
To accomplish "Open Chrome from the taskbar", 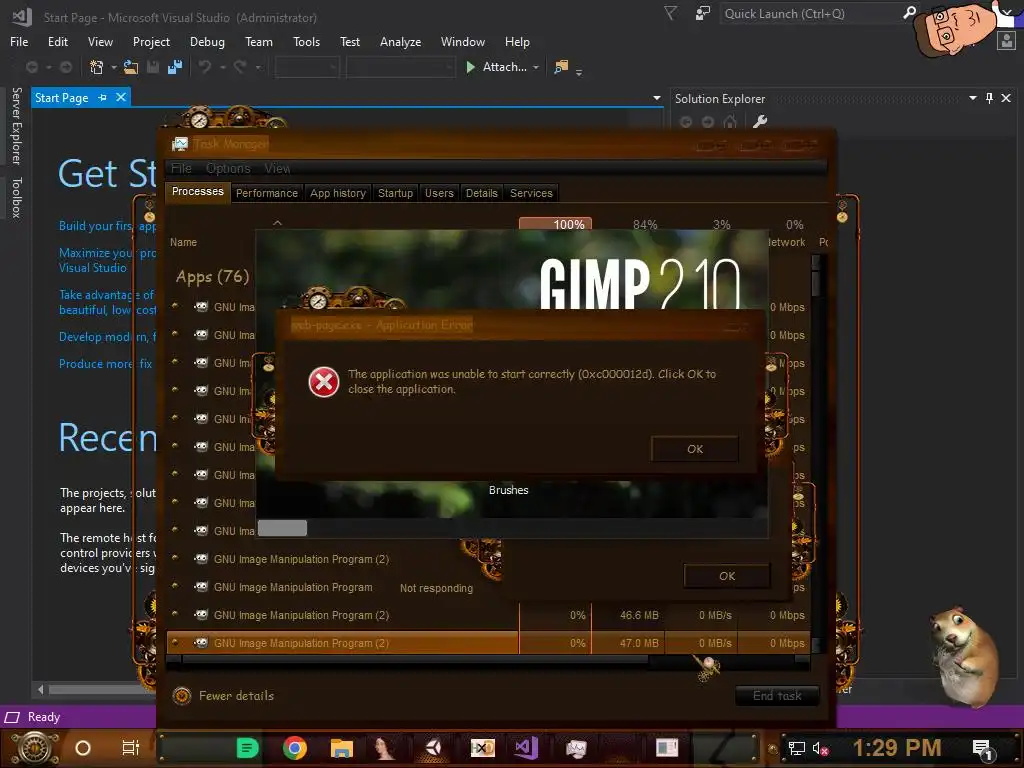I will [x=295, y=748].
